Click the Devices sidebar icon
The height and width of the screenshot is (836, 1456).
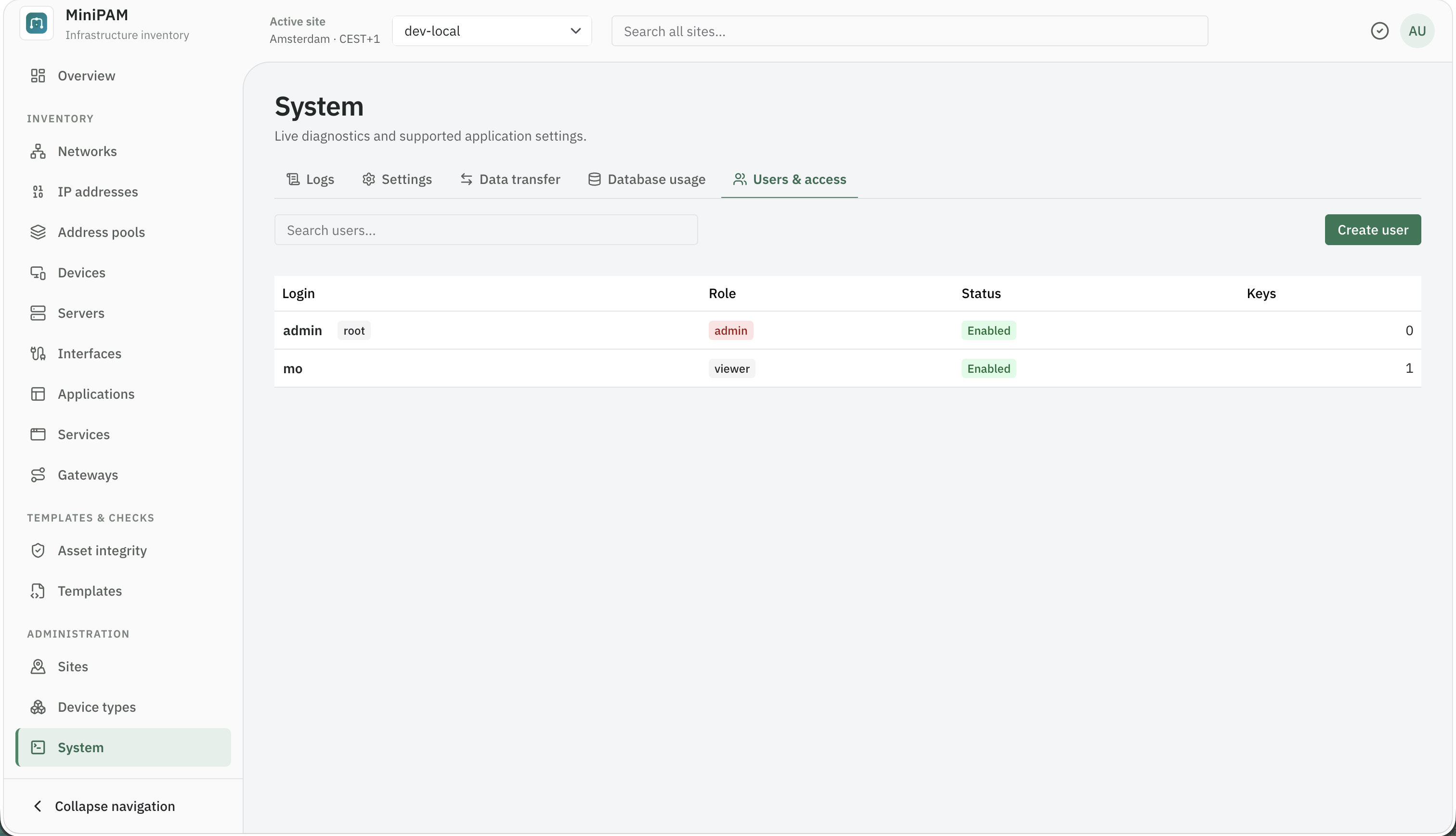pyautogui.click(x=38, y=273)
